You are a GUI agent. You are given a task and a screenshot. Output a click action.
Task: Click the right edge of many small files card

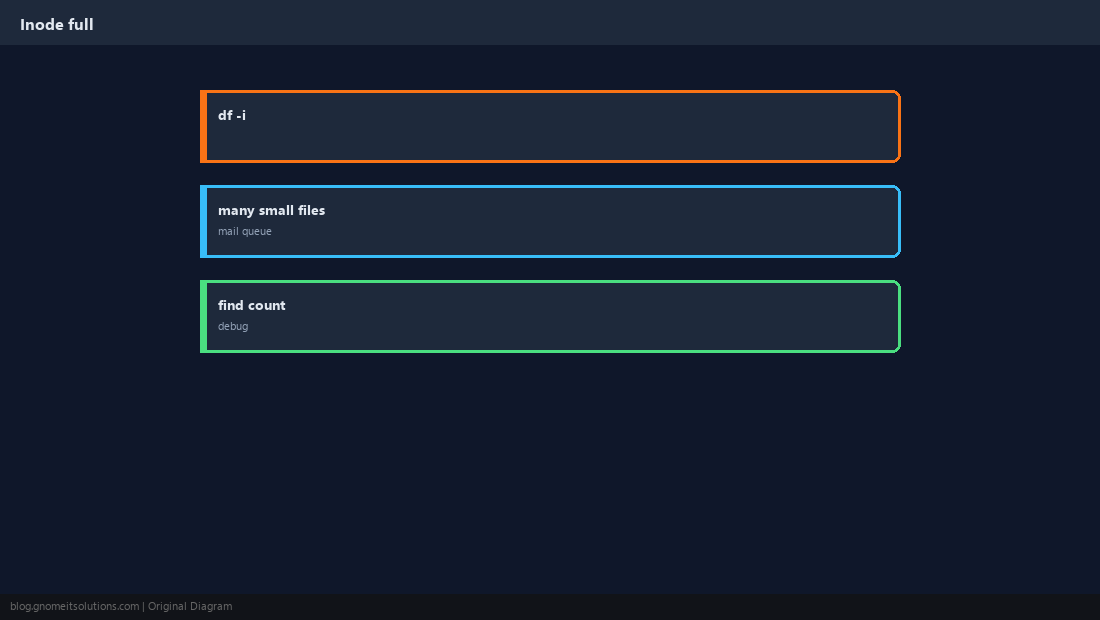click(x=899, y=222)
